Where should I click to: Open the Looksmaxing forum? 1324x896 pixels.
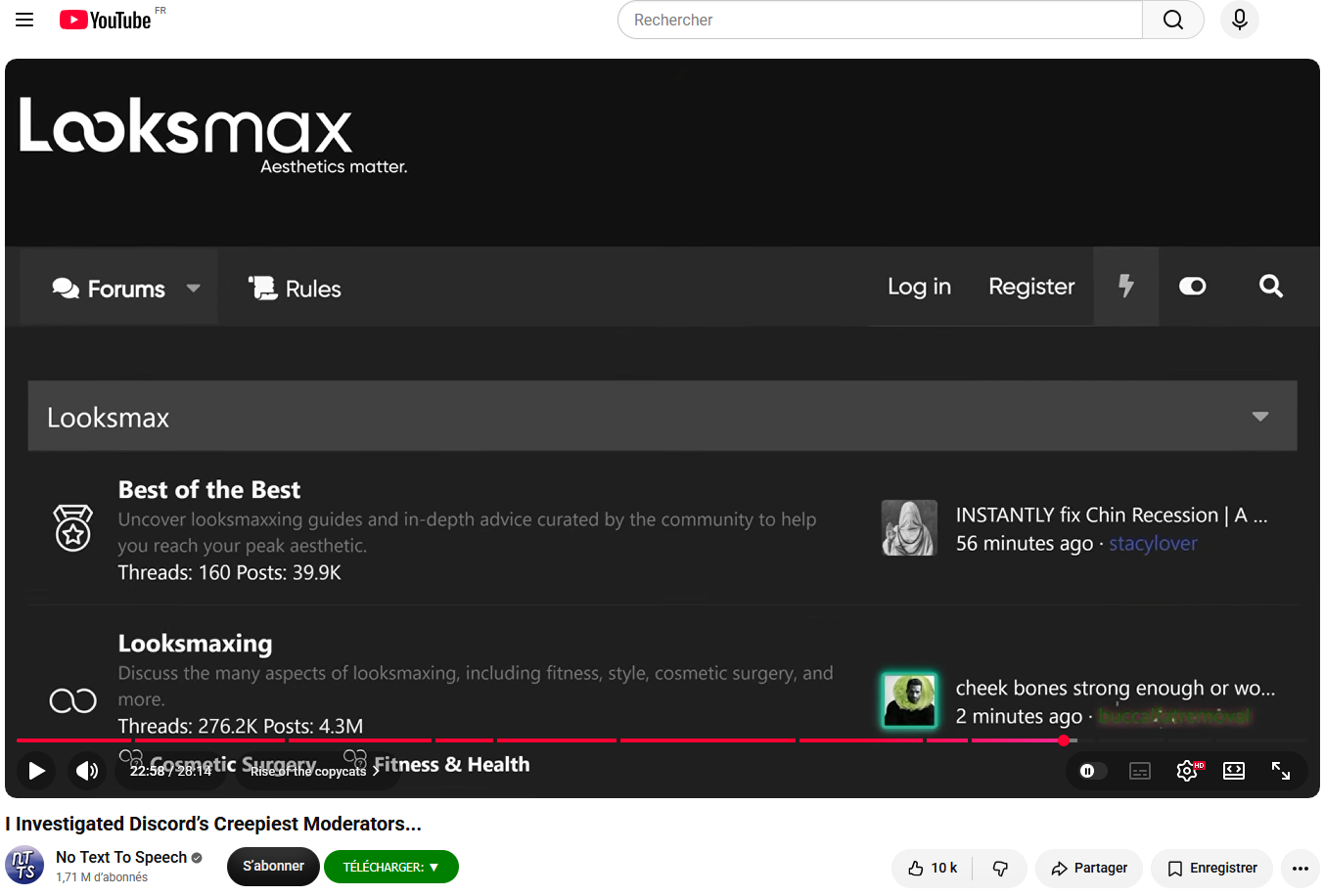coord(196,643)
